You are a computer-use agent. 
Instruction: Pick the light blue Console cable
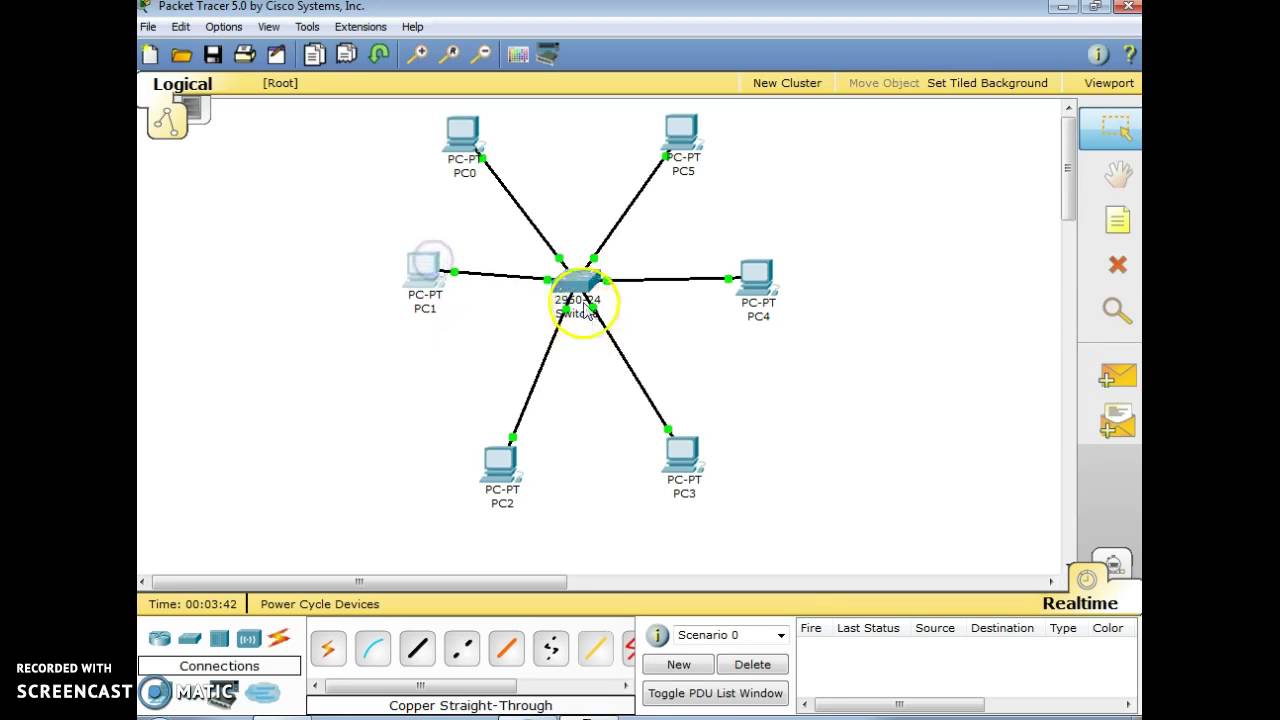[x=372, y=649]
